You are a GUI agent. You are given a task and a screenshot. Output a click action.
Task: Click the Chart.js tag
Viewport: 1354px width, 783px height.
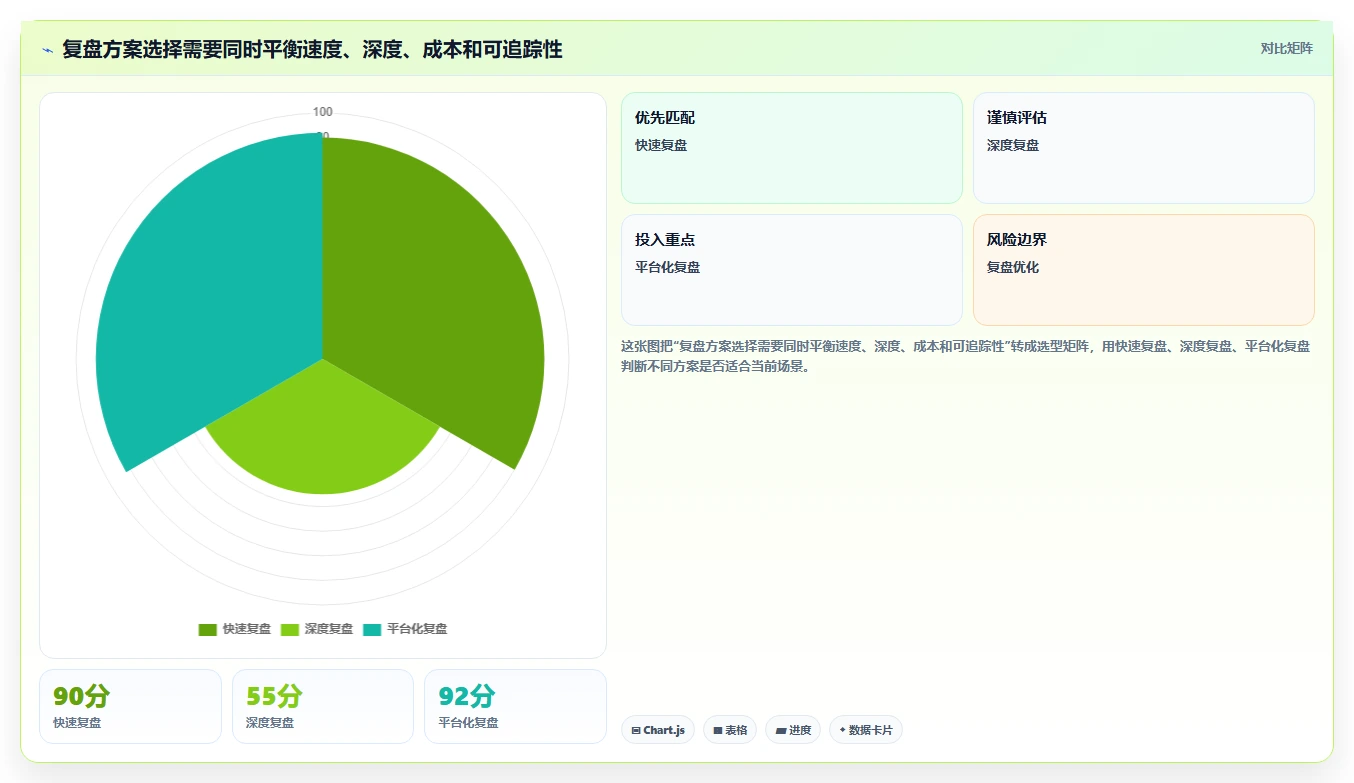pyautogui.click(x=658, y=730)
